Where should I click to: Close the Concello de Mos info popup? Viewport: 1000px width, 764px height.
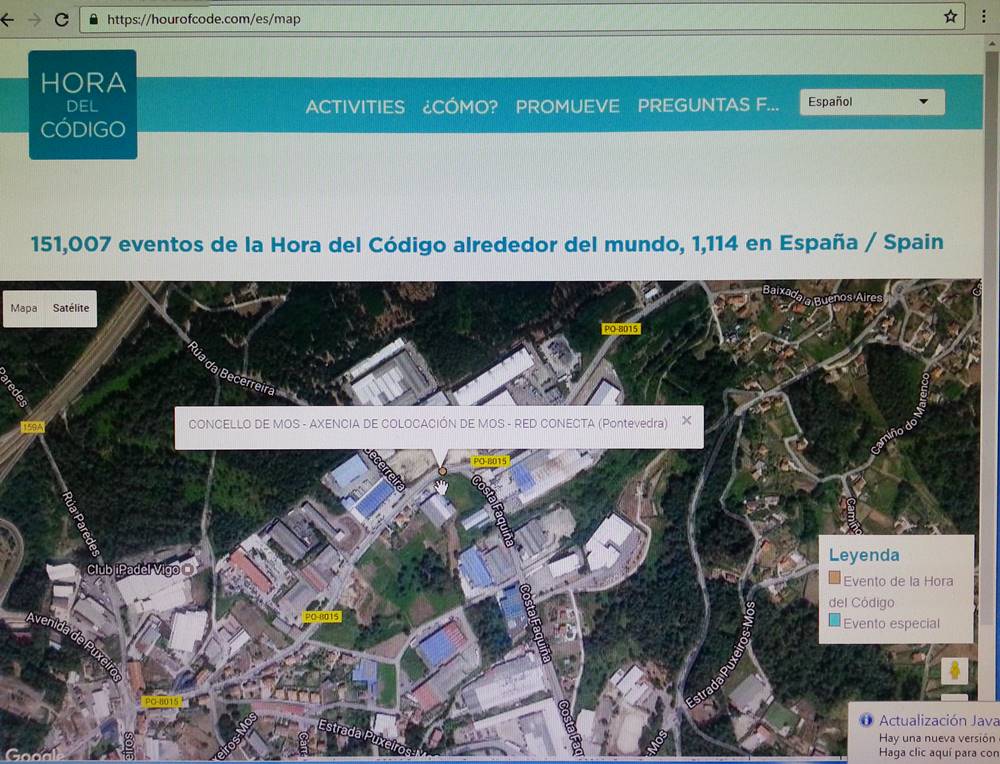click(x=687, y=420)
